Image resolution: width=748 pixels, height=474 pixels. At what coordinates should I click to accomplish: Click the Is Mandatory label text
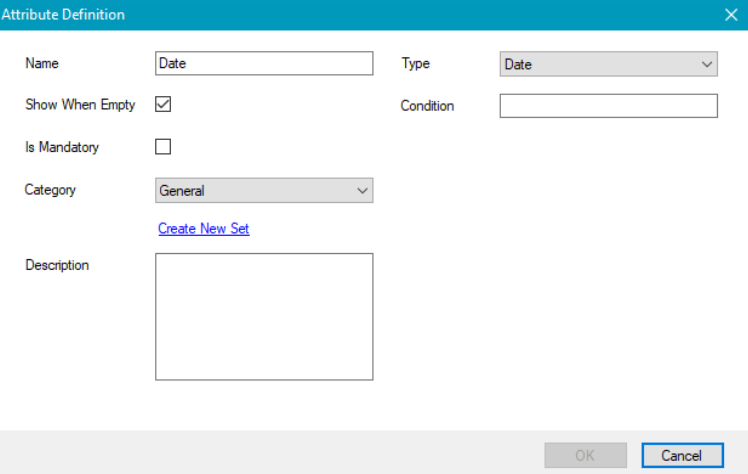pyautogui.click(x=62, y=147)
